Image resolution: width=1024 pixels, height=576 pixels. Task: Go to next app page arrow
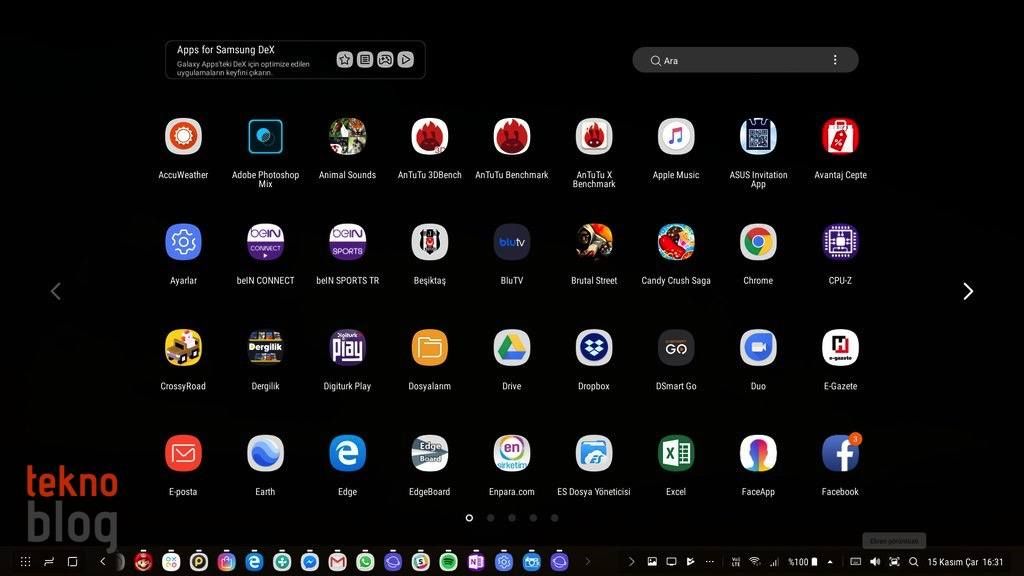tap(967, 291)
